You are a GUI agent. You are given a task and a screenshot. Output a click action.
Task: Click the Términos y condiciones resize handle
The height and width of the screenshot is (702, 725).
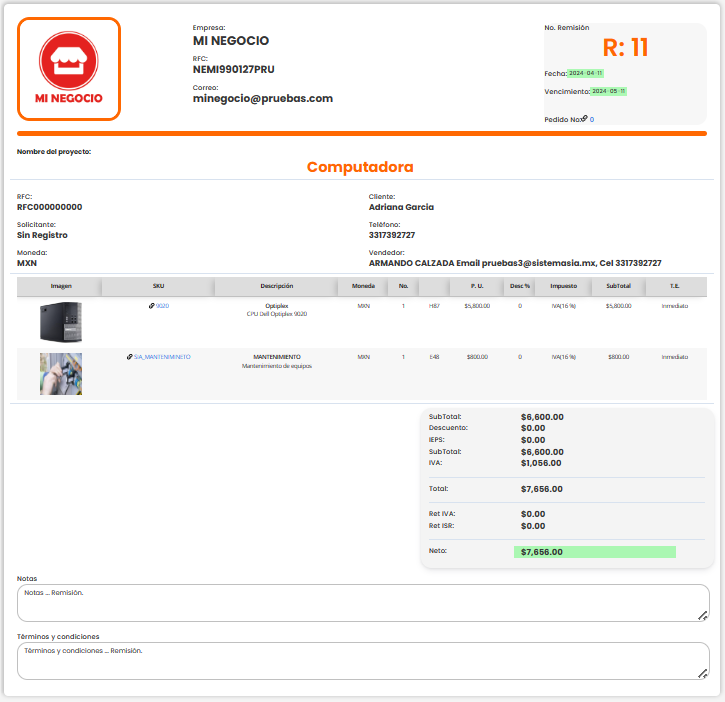tap(703, 672)
